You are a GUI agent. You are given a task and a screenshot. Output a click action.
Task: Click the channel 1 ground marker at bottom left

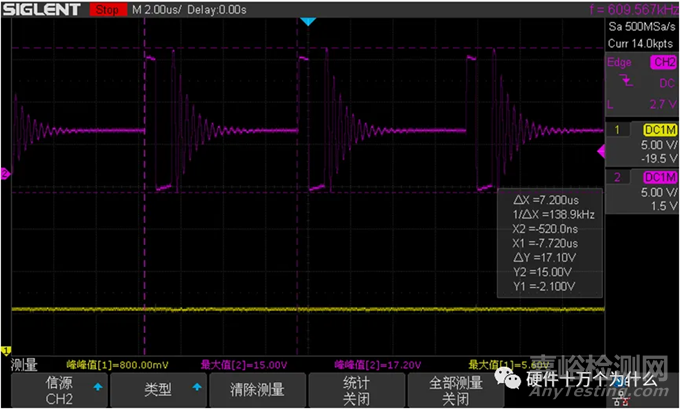[5, 349]
